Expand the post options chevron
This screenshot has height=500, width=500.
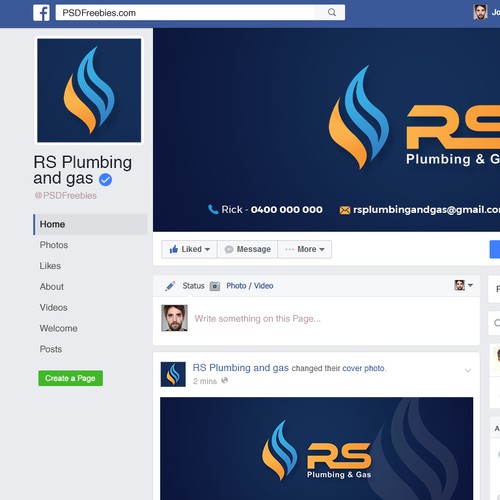468,371
